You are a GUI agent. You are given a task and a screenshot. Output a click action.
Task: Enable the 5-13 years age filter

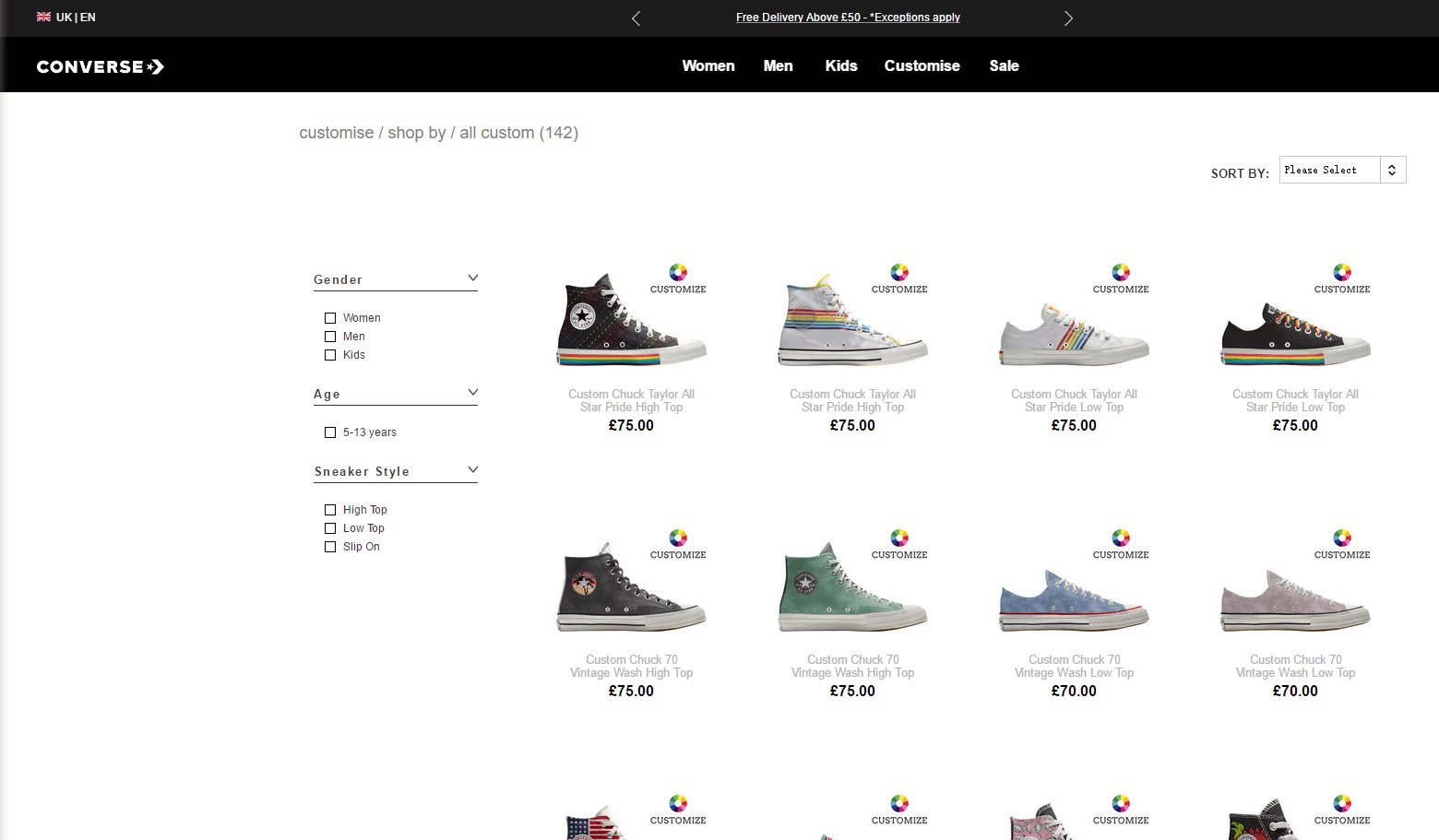(x=330, y=432)
